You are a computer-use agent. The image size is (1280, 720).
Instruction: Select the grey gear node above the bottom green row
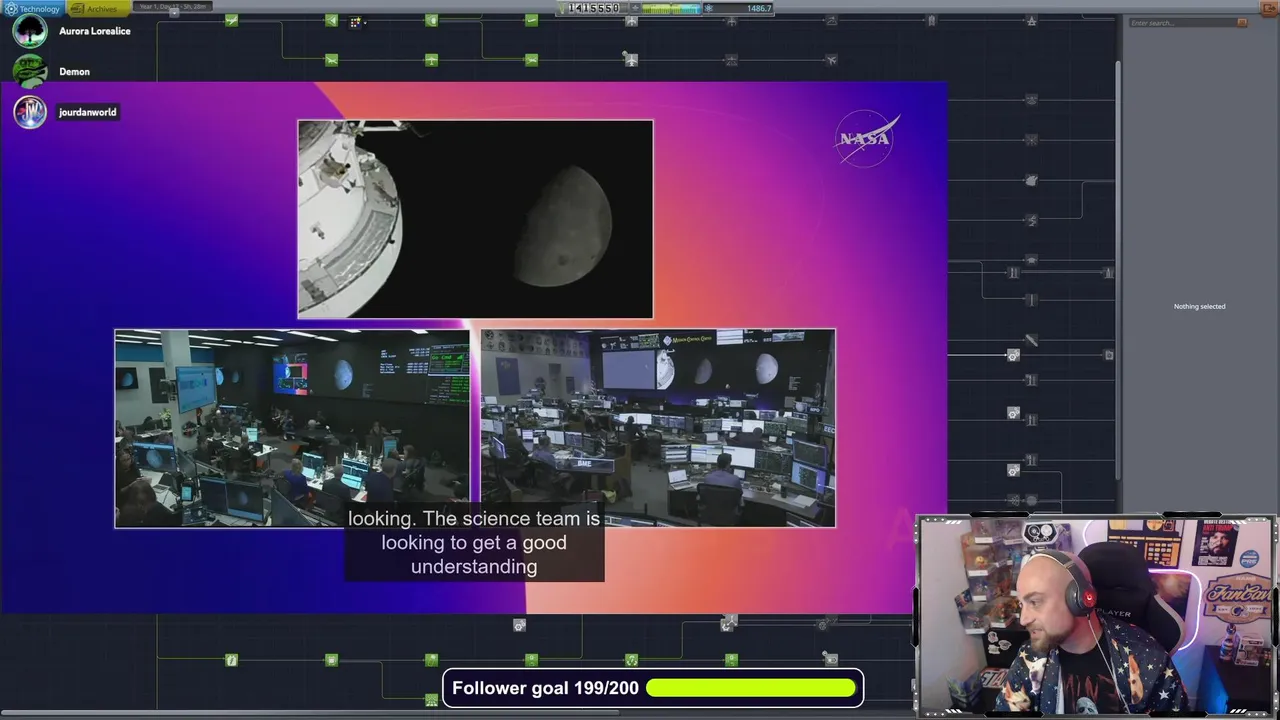coord(519,625)
